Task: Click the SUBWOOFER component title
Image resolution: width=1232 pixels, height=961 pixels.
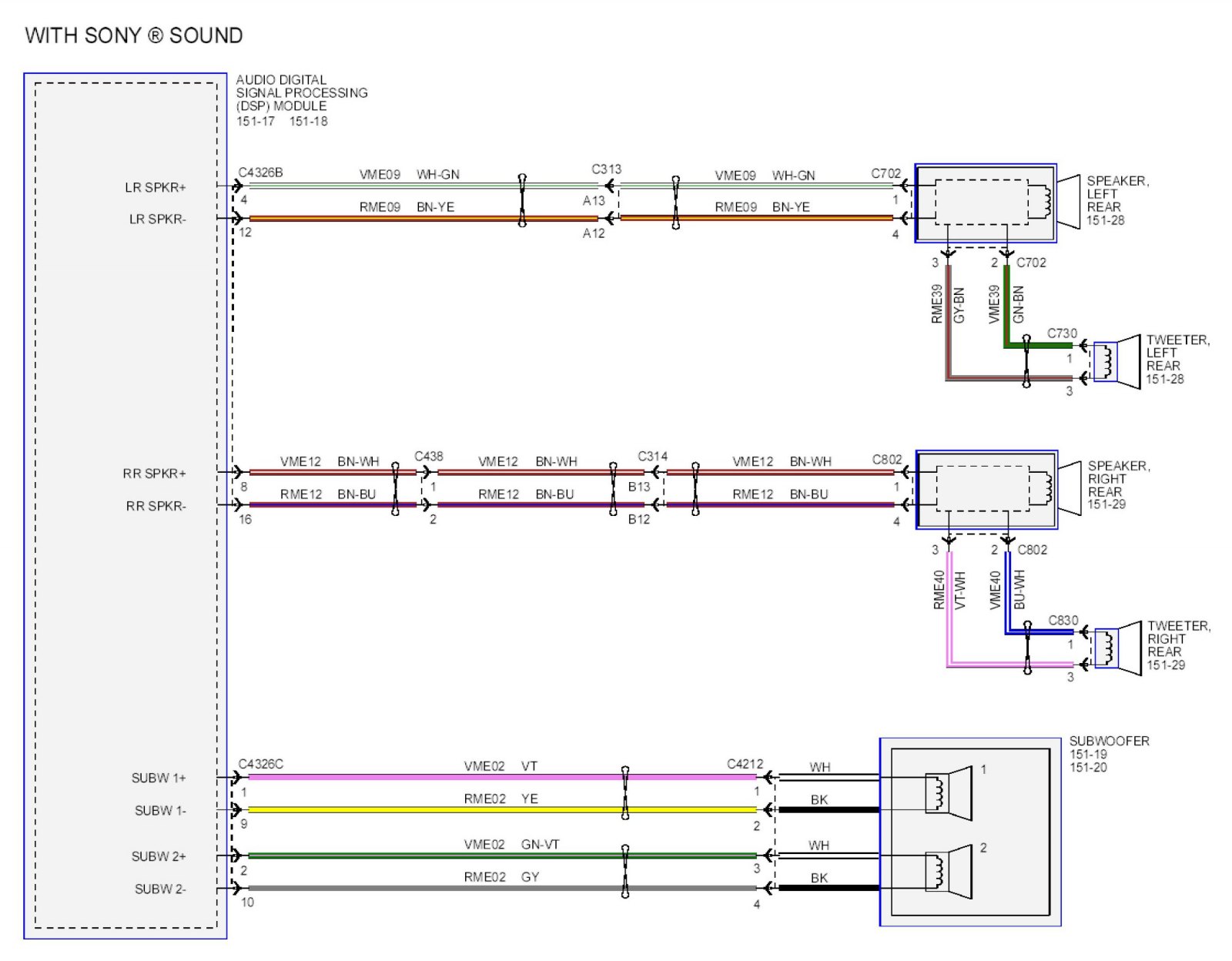Action: click(x=1110, y=741)
